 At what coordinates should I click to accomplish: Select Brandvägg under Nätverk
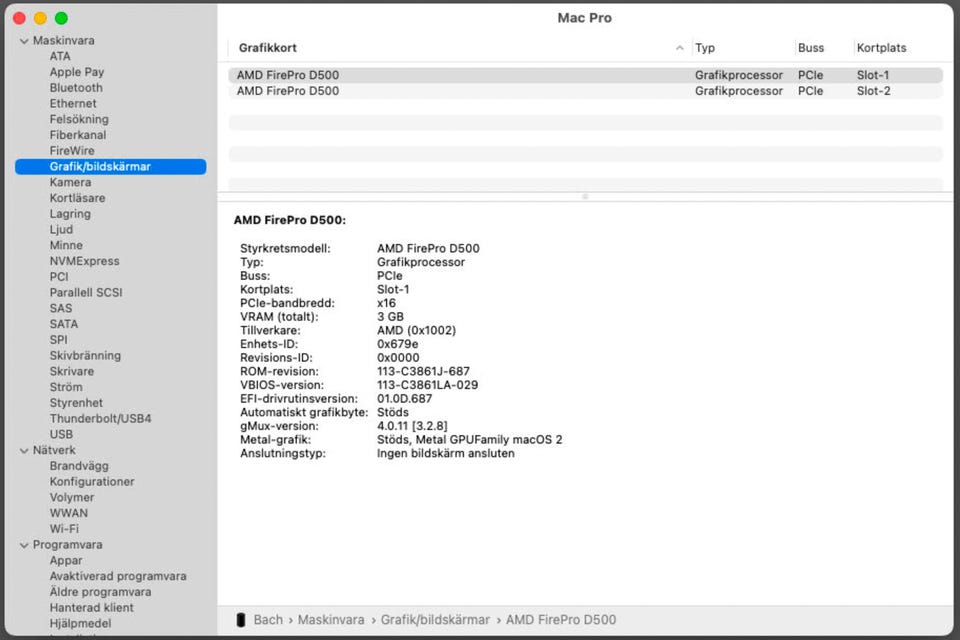(79, 466)
